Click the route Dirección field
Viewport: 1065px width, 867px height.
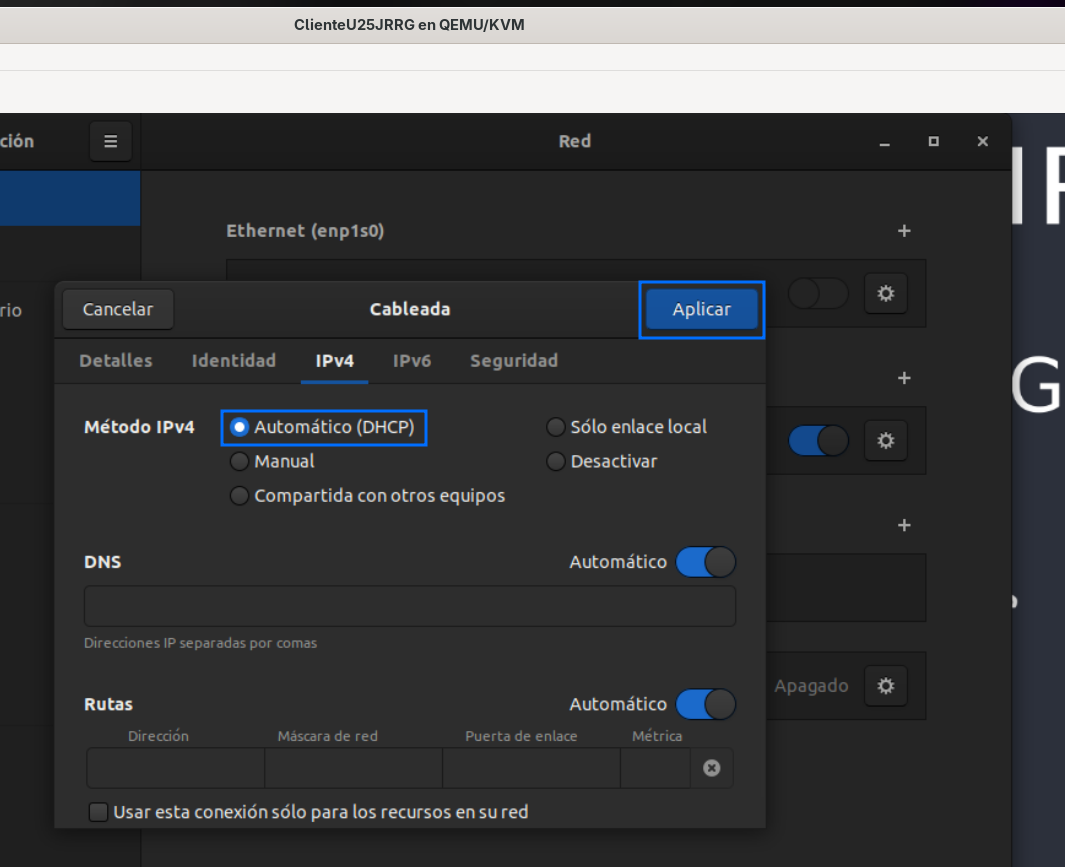(x=176, y=768)
